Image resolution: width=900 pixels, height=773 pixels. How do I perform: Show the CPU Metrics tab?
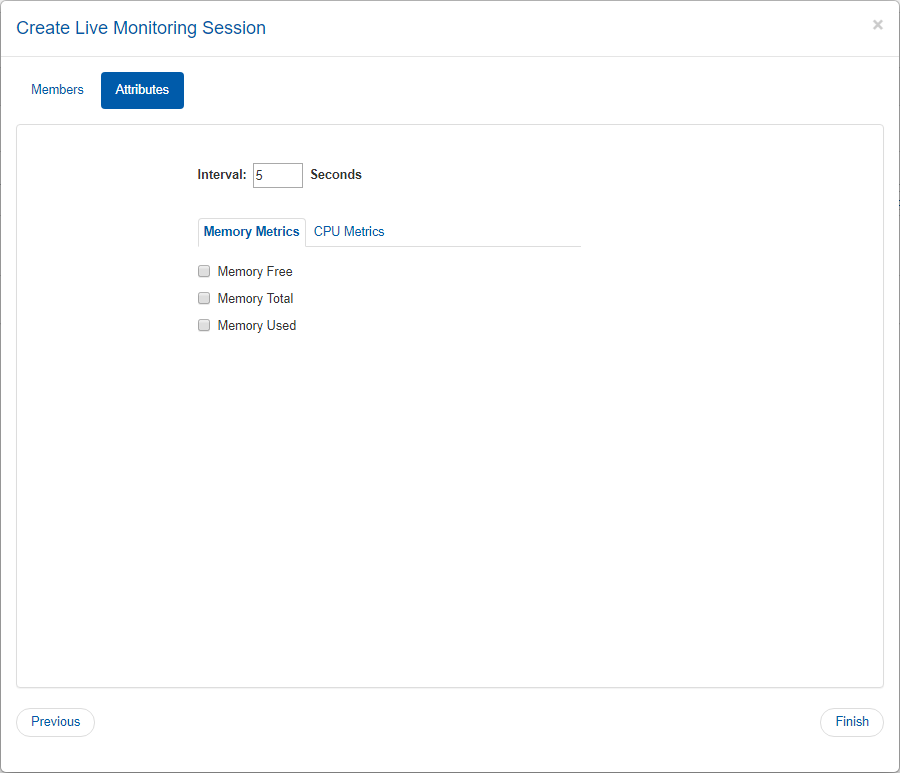pyautogui.click(x=349, y=232)
